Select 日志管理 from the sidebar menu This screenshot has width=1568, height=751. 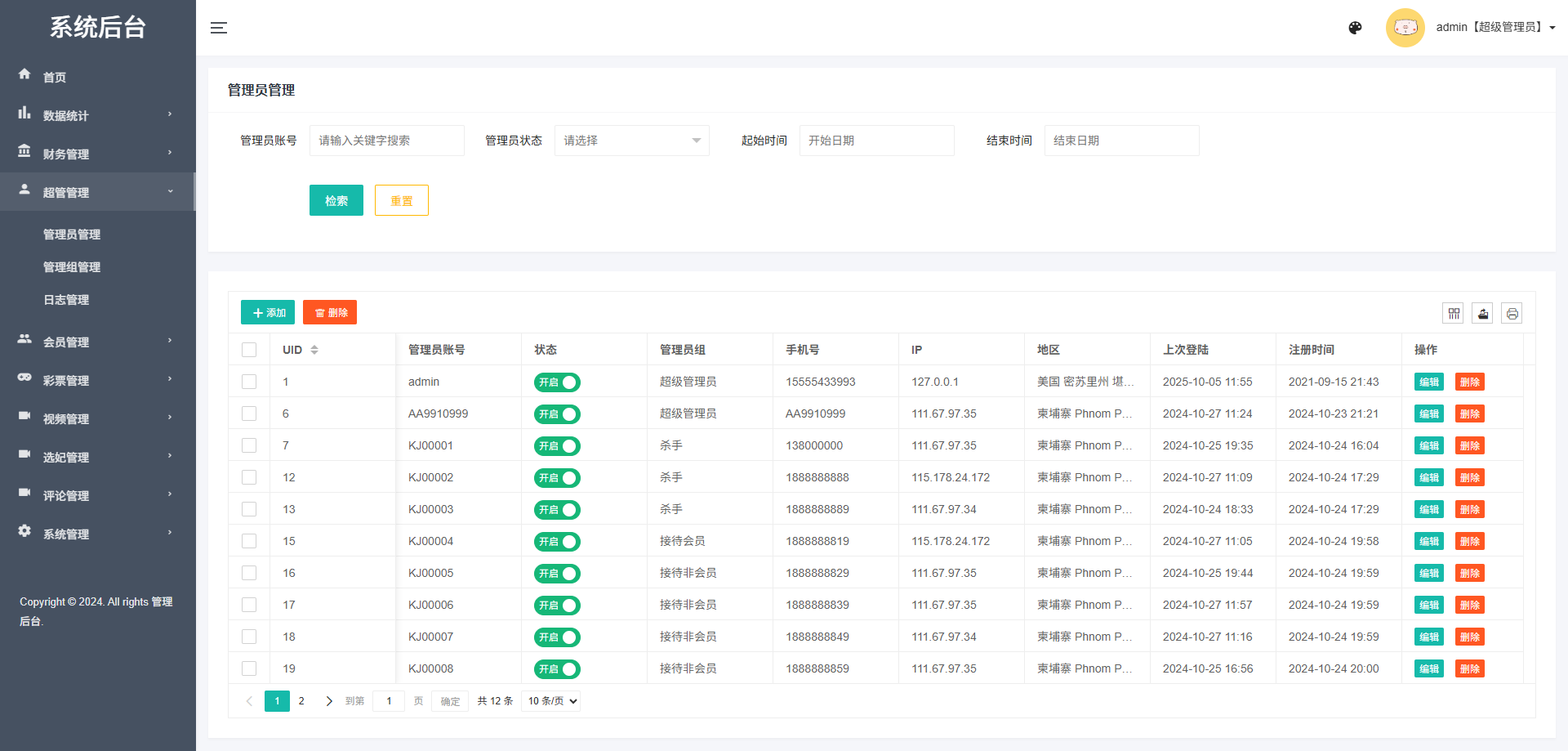[66, 299]
